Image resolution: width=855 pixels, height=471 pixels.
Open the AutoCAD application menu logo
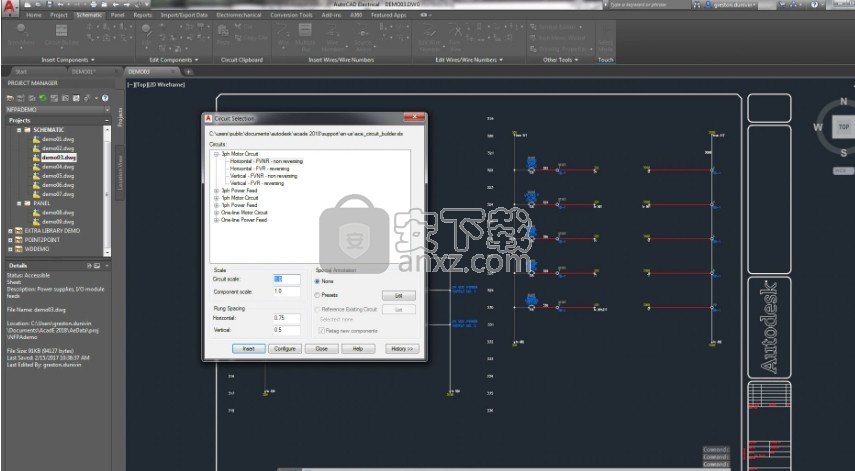tap(10, 7)
